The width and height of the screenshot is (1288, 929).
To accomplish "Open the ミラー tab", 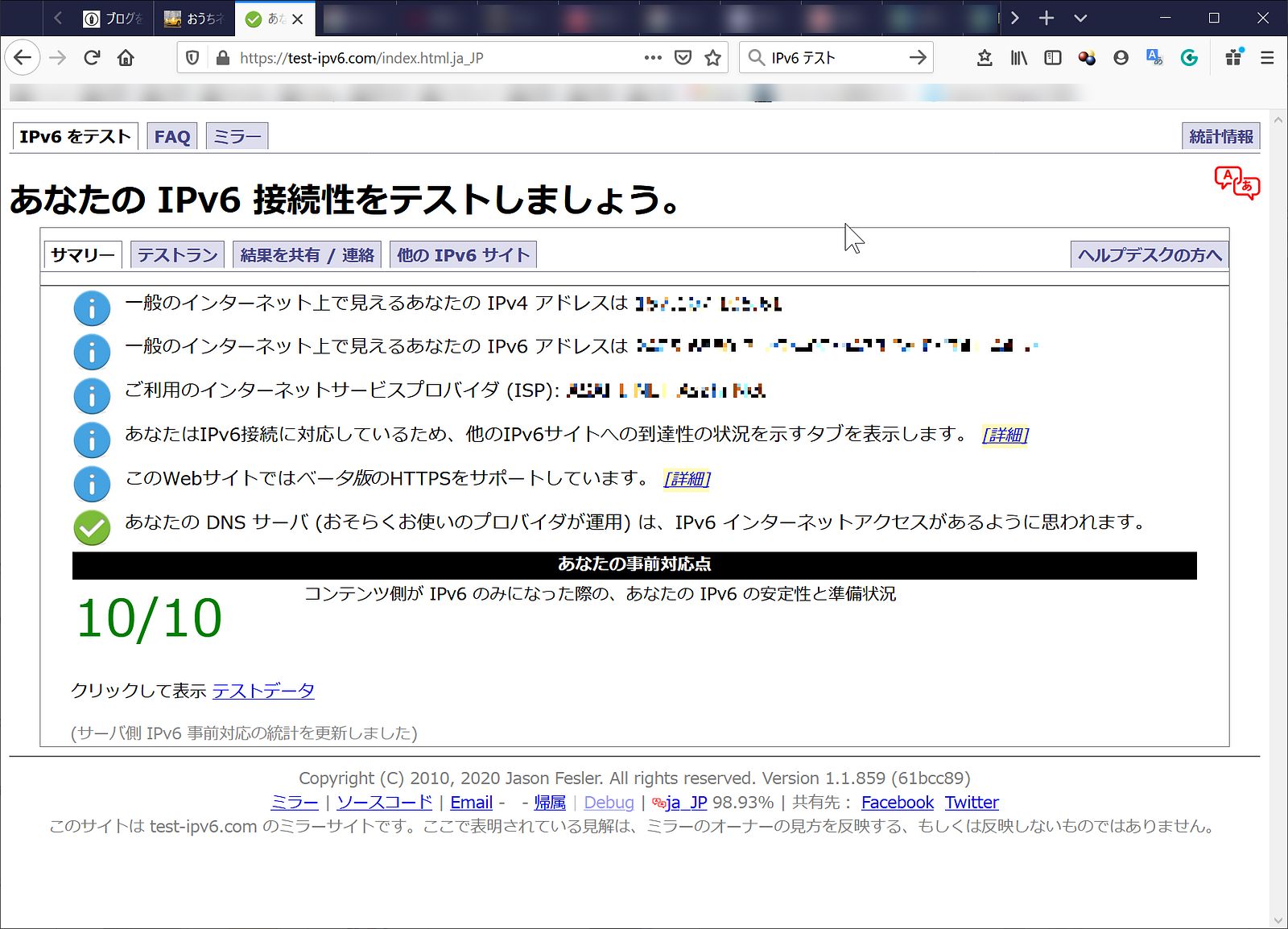I will [237, 137].
